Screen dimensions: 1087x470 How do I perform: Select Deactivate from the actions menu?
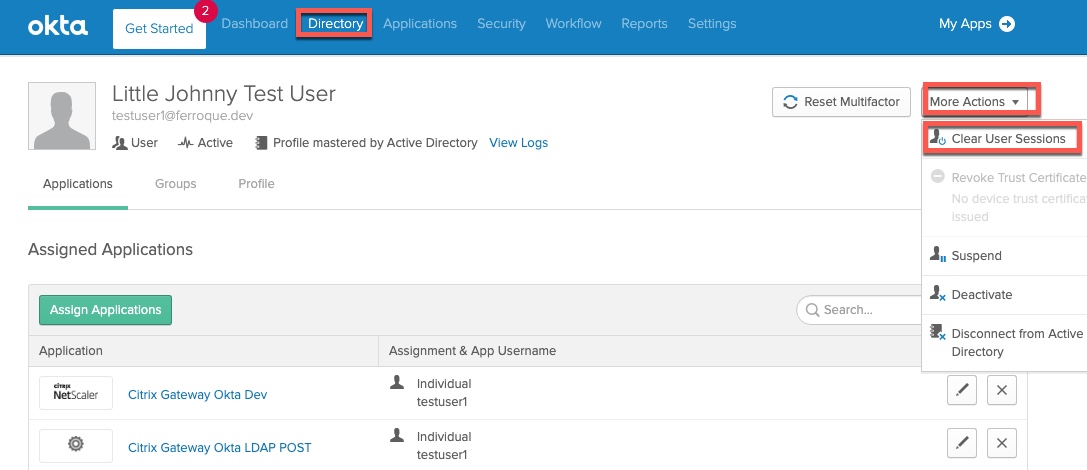coord(982,295)
